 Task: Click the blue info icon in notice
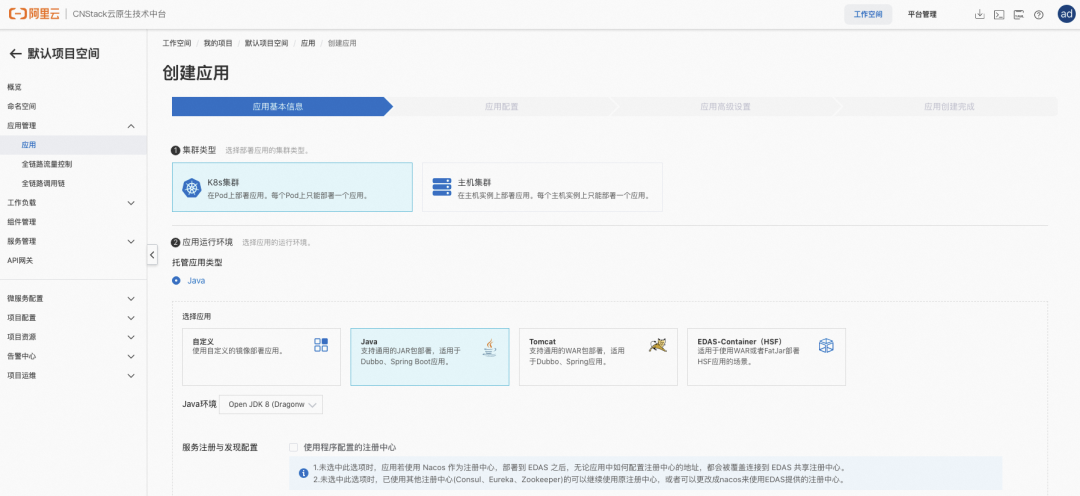303,473
